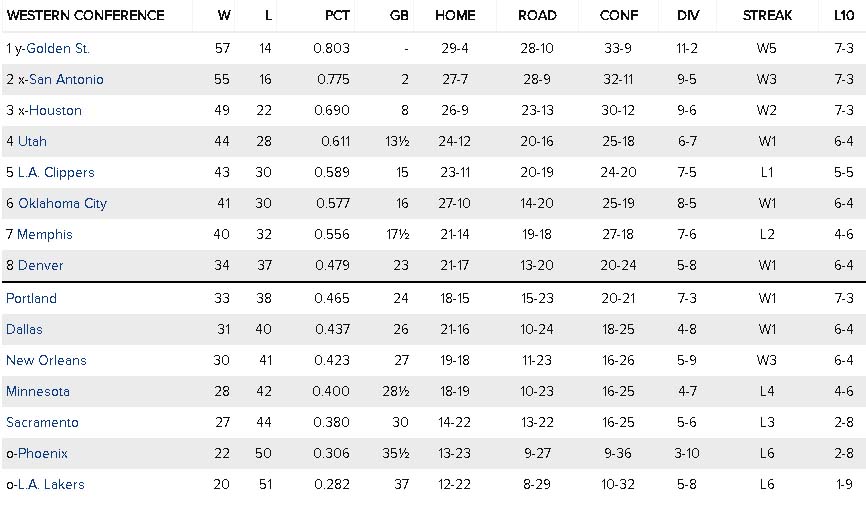Screen dimensions: 866x507
Task: Click the Oklahoma City team link
Action: tap(62, 203)
